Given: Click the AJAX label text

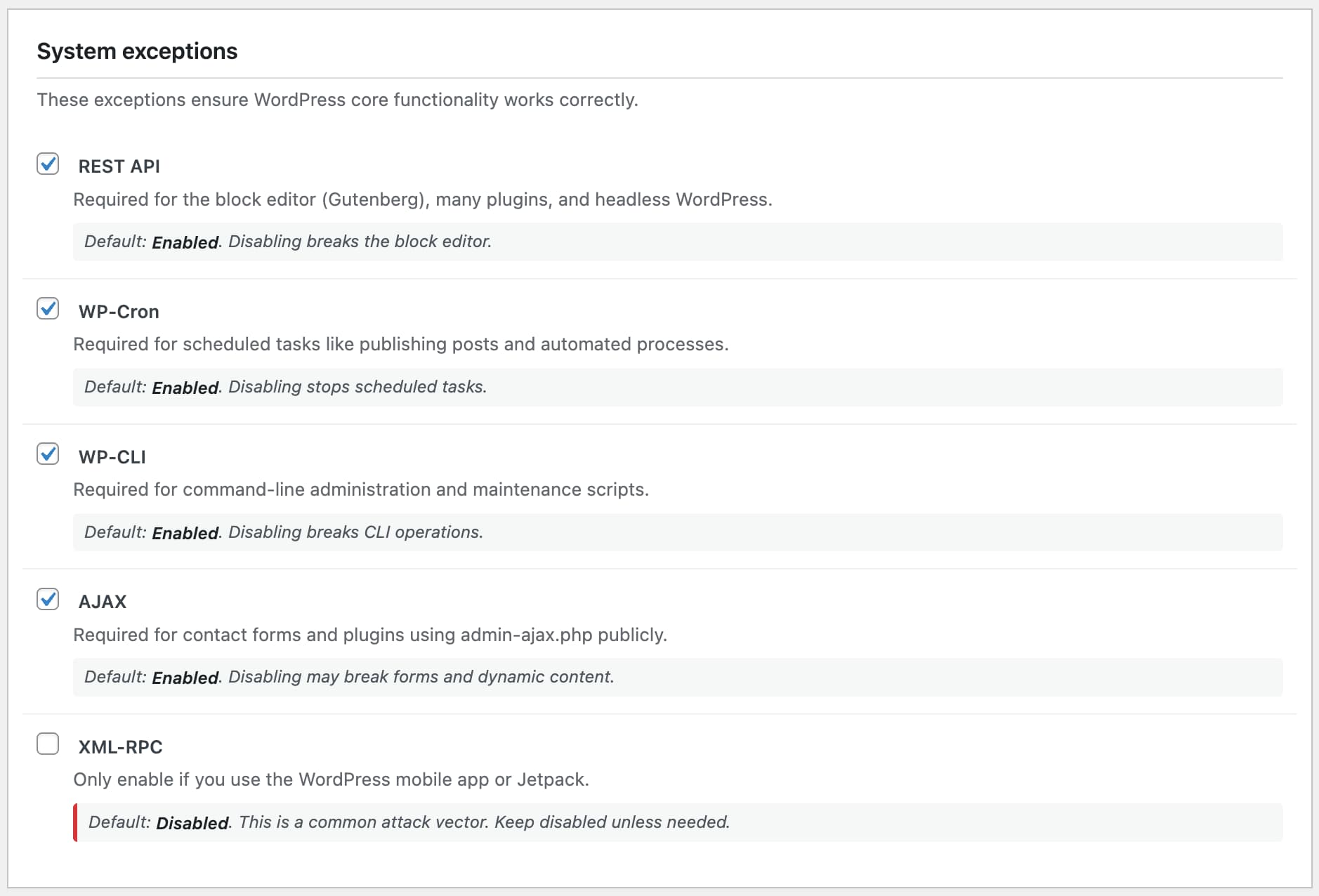Looking at the screenshot, I should click(x=103, y=602).
